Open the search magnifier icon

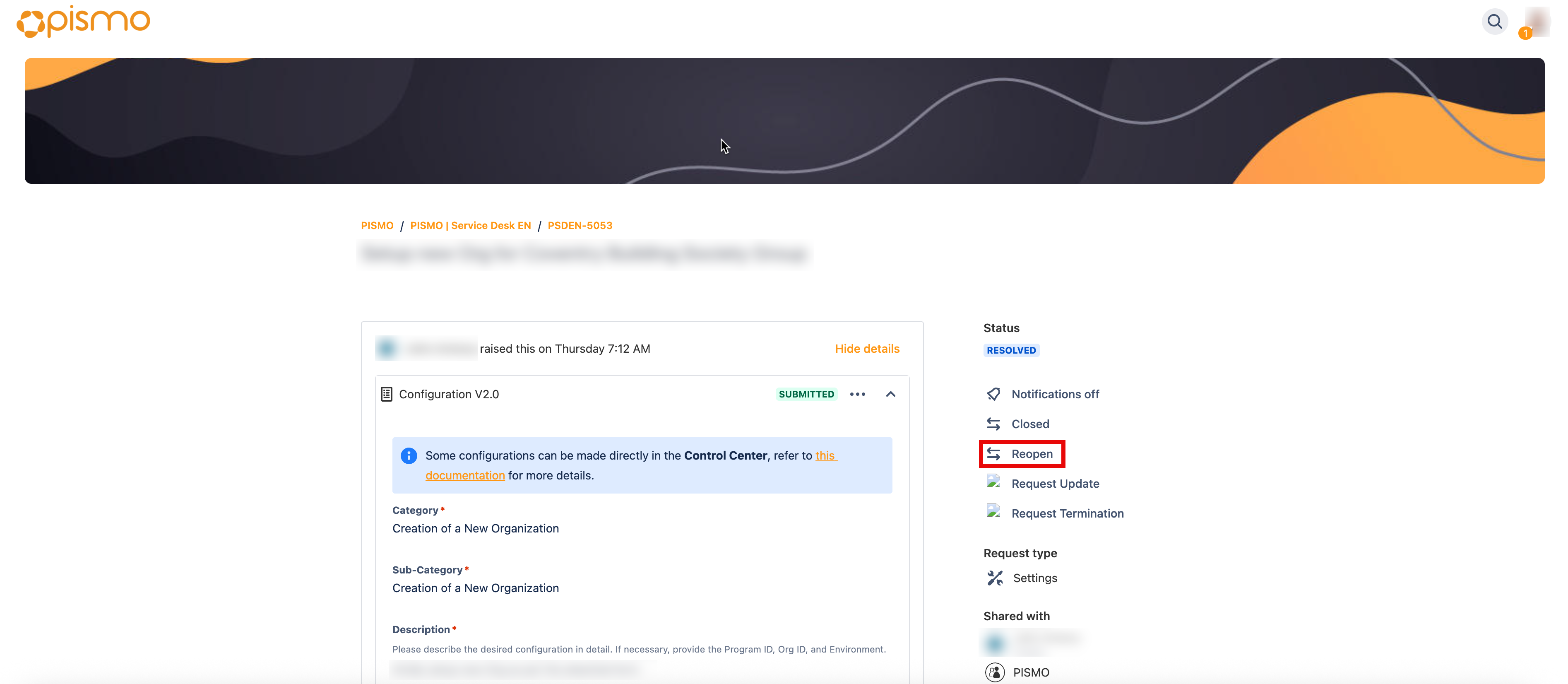(1494, 22)
